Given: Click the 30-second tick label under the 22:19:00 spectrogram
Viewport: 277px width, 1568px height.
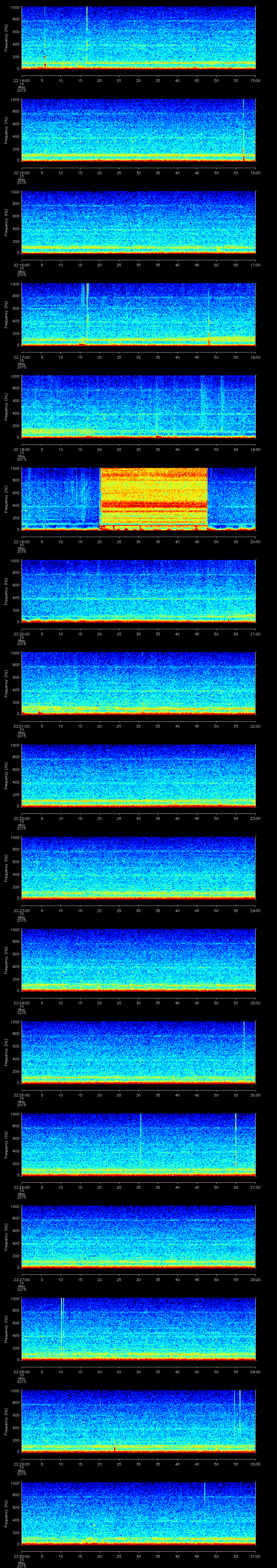Looking at the screenshot, I should [x=138, y=542].
